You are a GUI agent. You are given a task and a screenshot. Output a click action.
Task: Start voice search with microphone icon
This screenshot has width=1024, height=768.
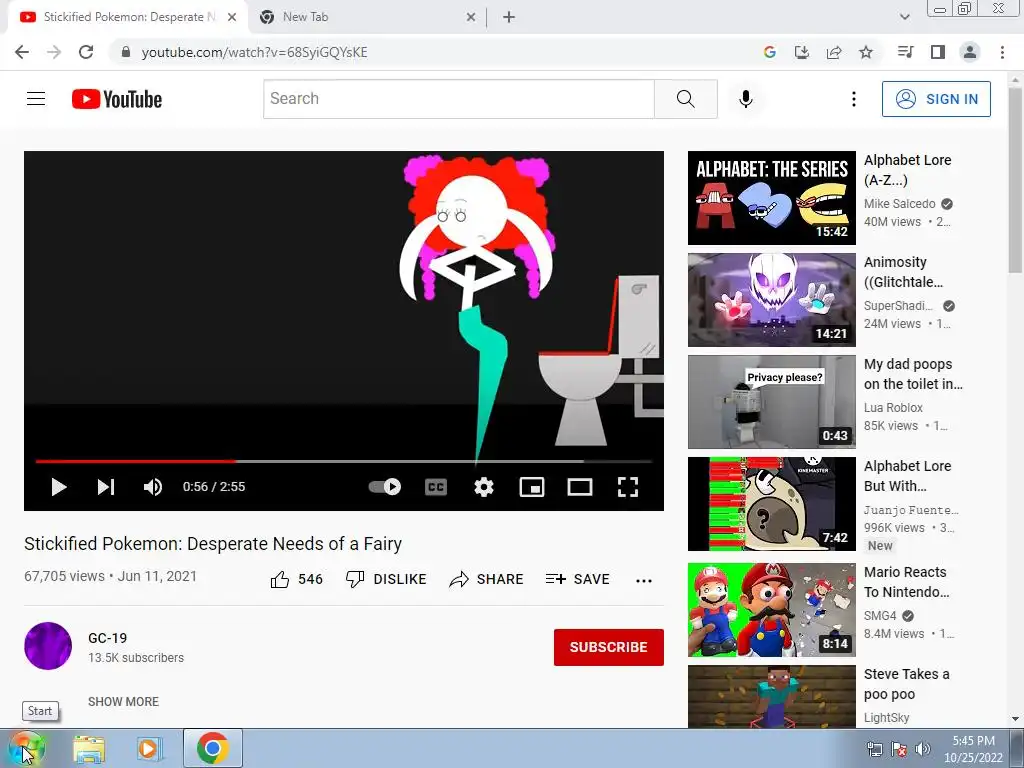(746, 99)
